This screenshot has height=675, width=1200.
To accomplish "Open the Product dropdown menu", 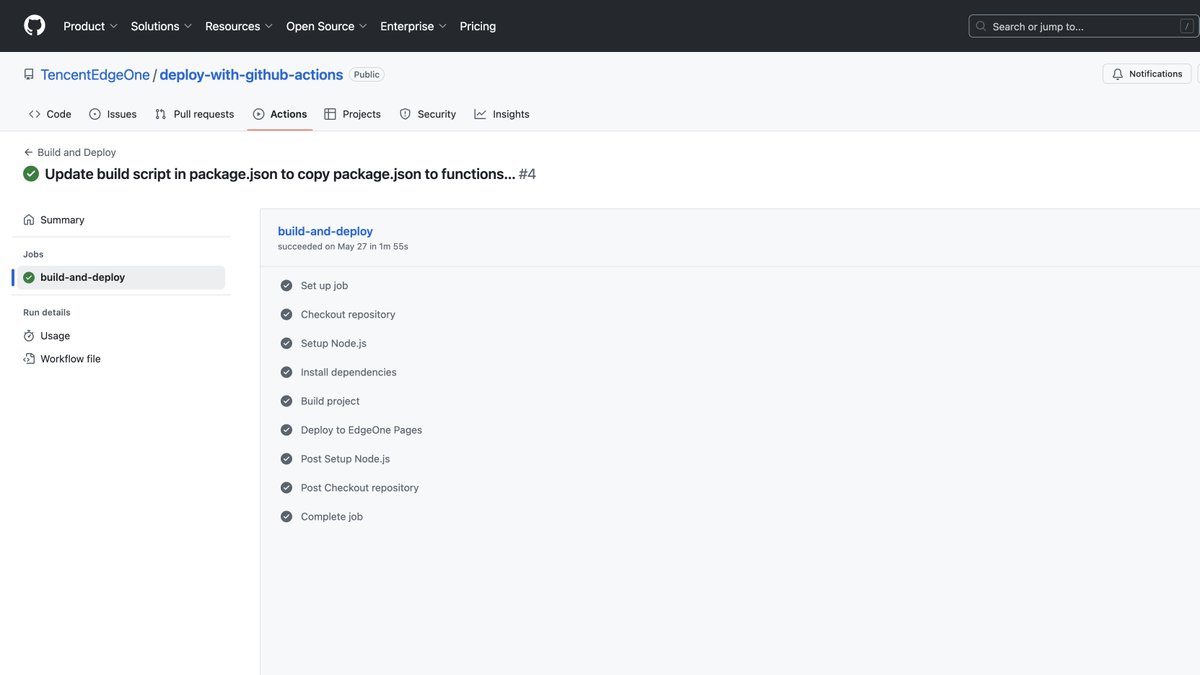I will 90,26.
